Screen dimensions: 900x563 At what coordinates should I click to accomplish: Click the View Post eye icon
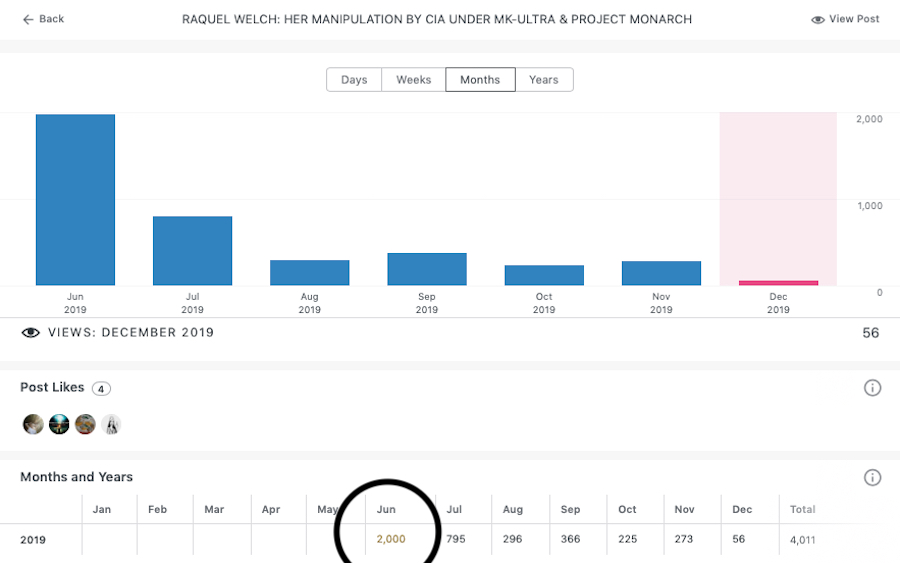tap(817, 19)
